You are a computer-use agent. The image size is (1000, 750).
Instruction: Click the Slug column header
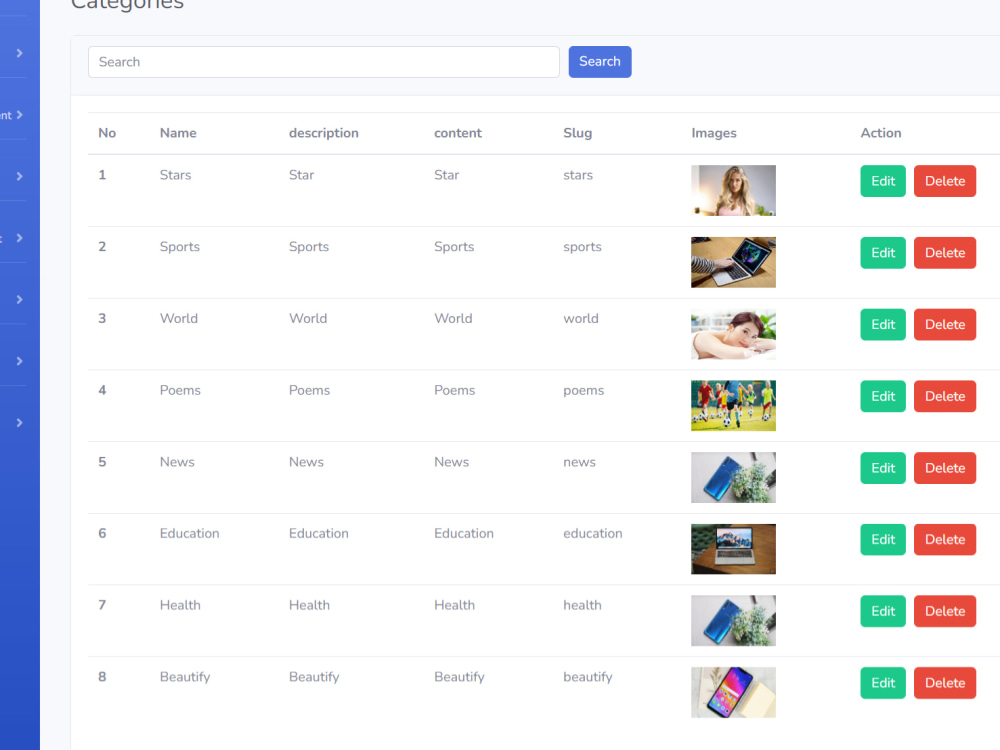tap(577, 133)
